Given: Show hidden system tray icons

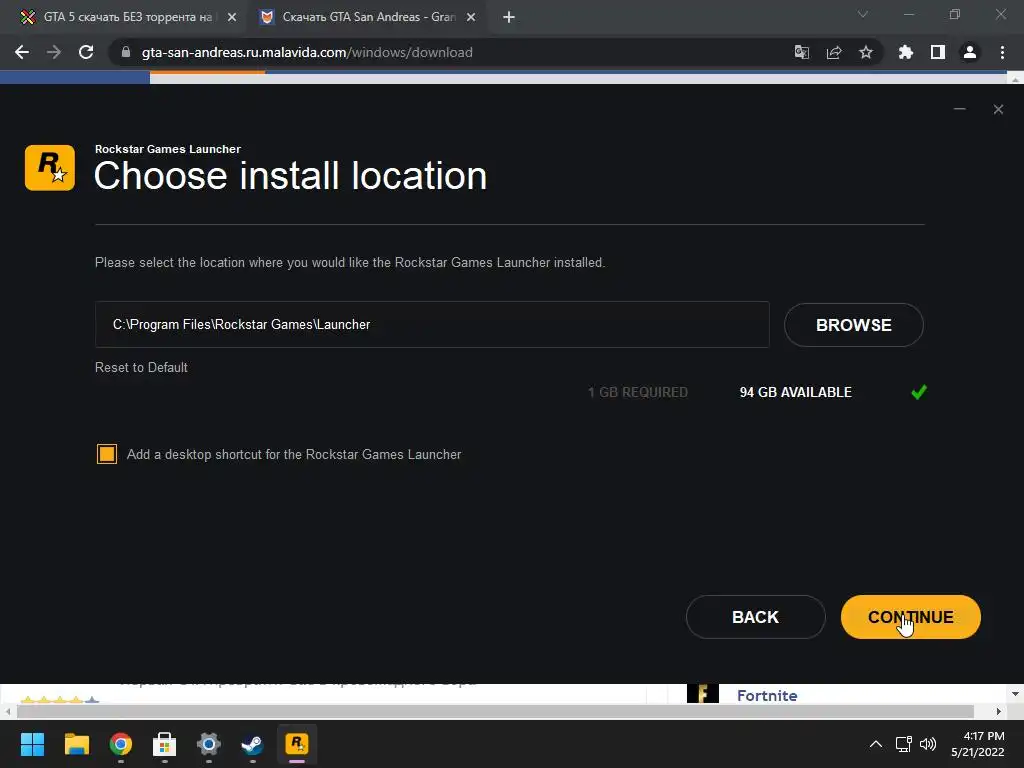Looking at the screenshot, I should pyautogui.click(x=876, y=744).
